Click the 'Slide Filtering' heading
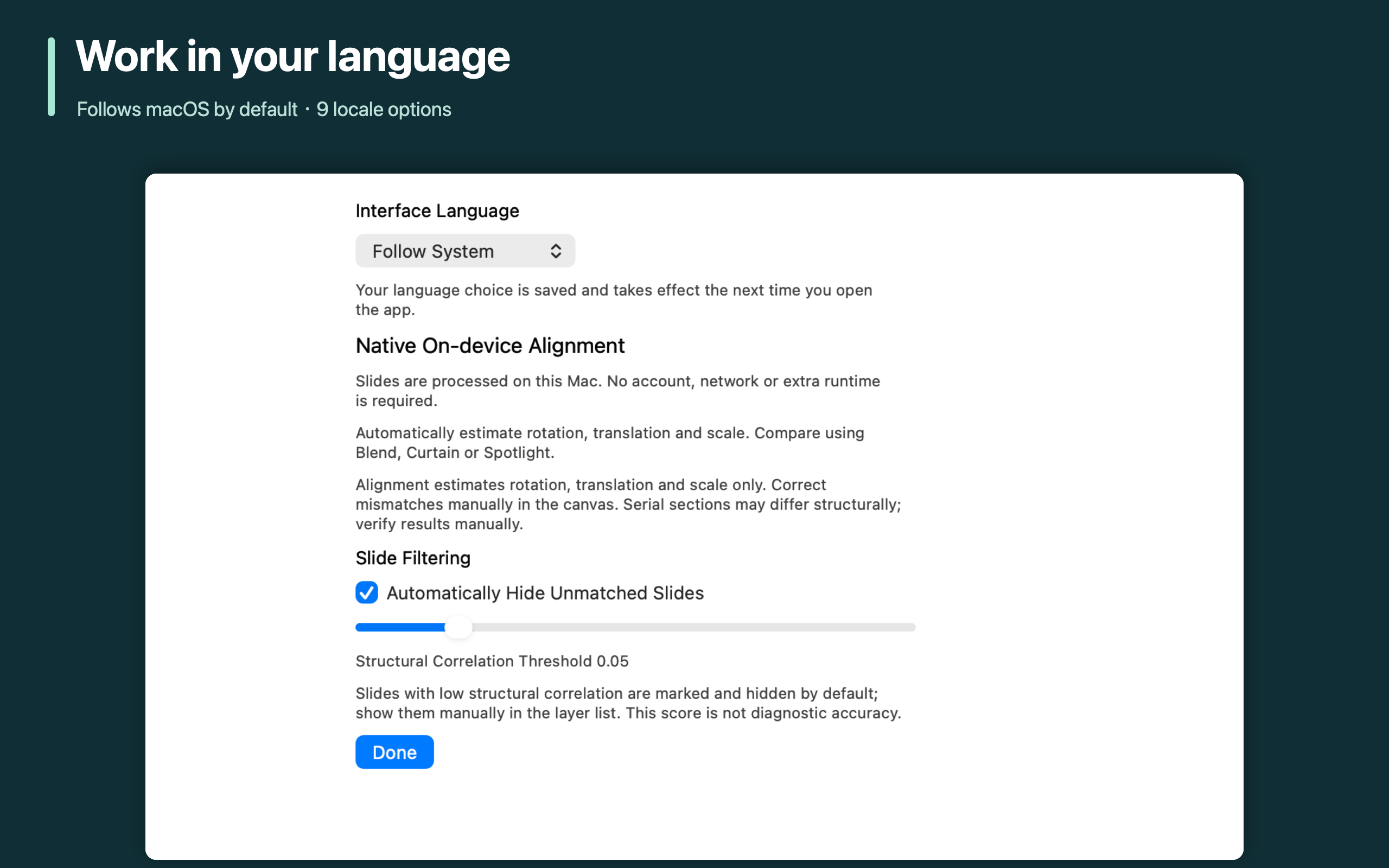The width and height of the screenshot is (1389, 868). click(413, 558)
